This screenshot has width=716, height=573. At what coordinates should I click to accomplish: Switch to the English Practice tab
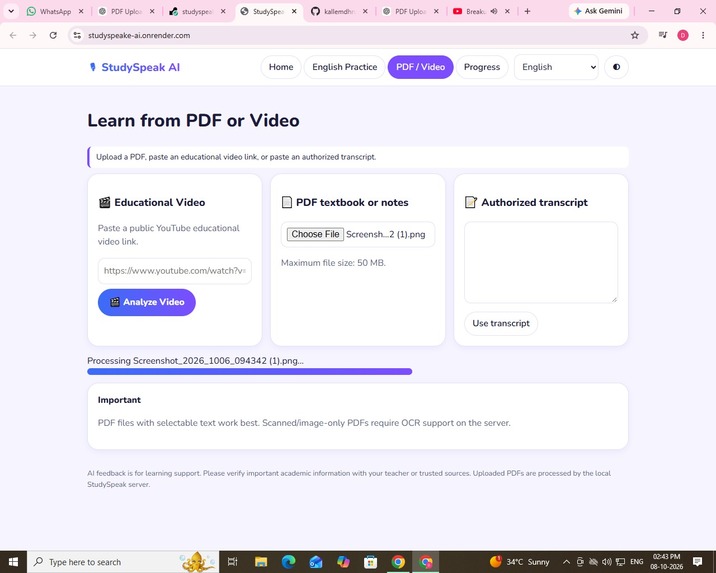coord(344,67)
